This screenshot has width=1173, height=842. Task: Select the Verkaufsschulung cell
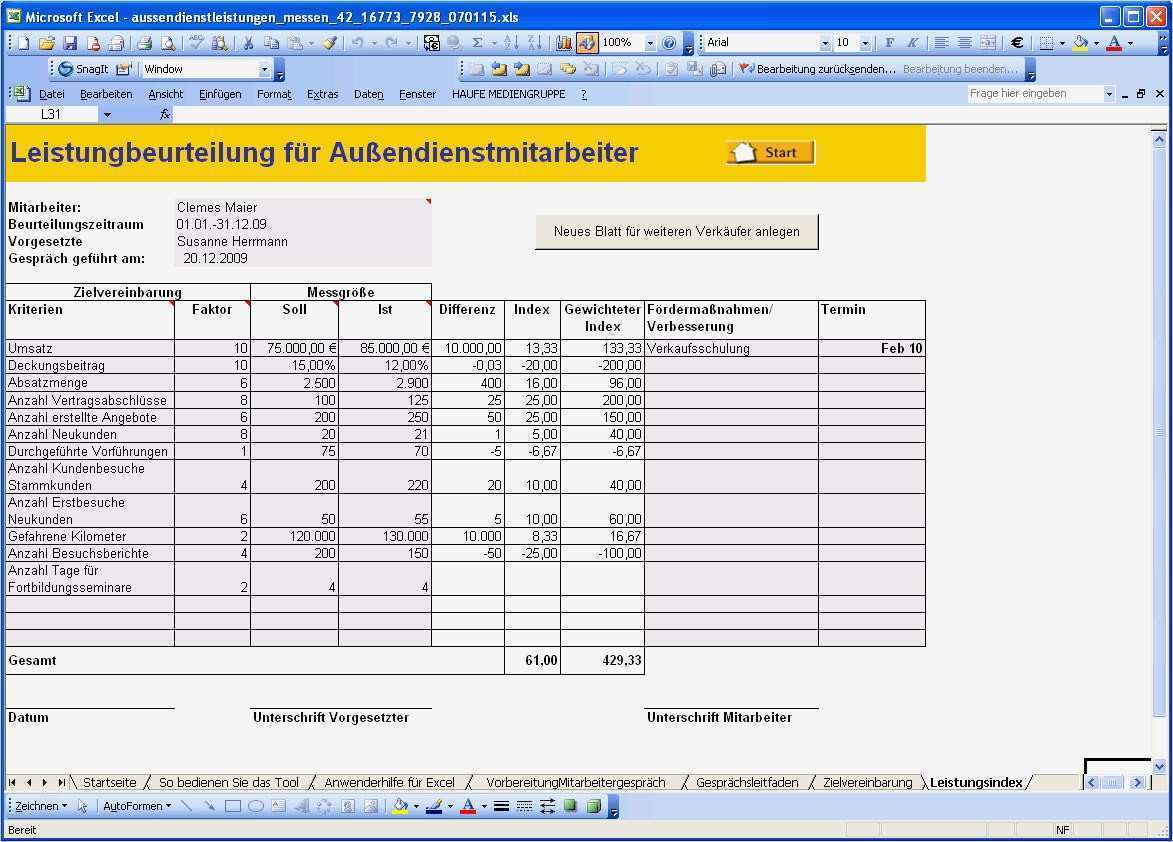(x=731, y=348)
